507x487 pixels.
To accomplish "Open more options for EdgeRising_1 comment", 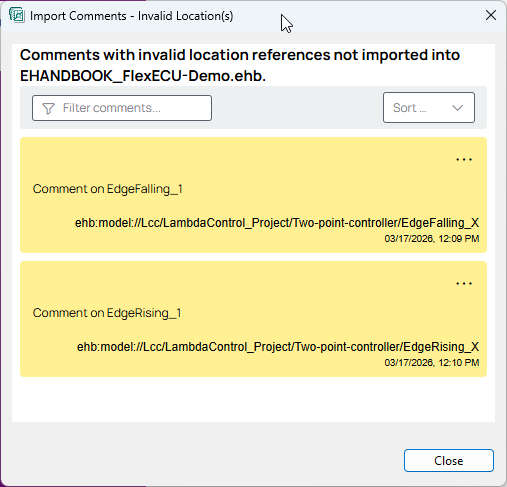I will click(x=464, y=284).
